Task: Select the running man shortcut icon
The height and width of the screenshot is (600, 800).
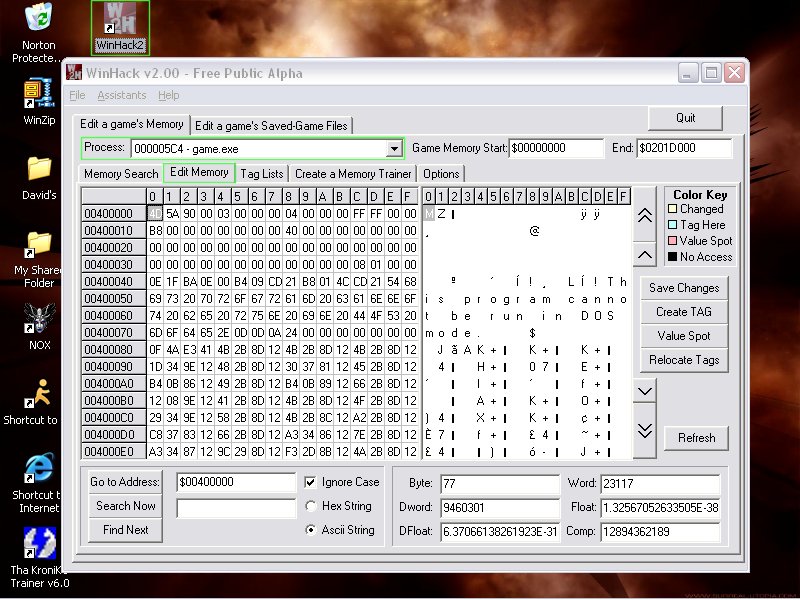Action: pyautogui.click(x=39, y=393)
